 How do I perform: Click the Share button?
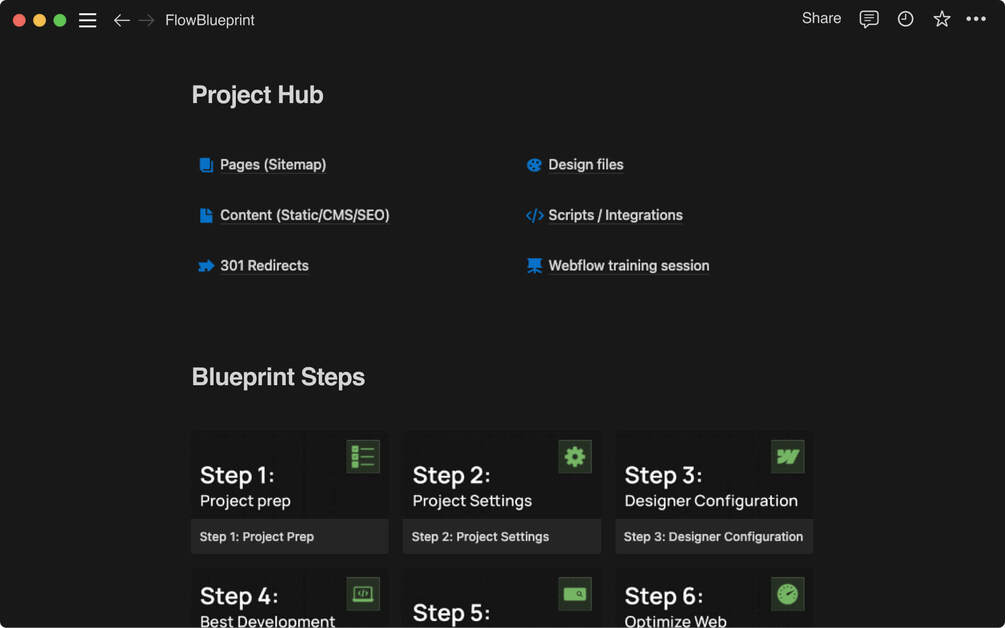[821, 18]
